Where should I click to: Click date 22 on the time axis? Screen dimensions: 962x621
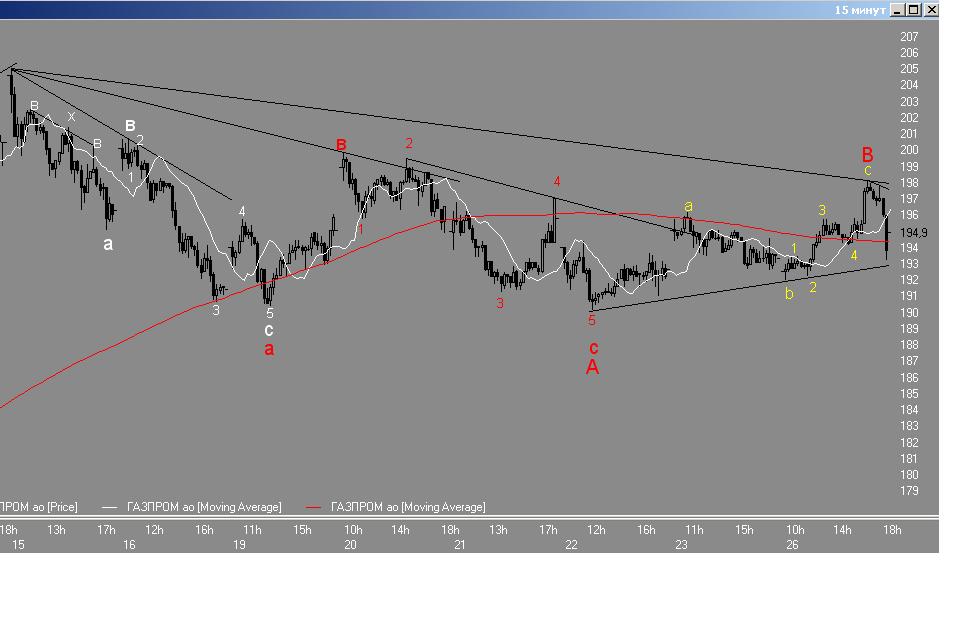[571, 544]
